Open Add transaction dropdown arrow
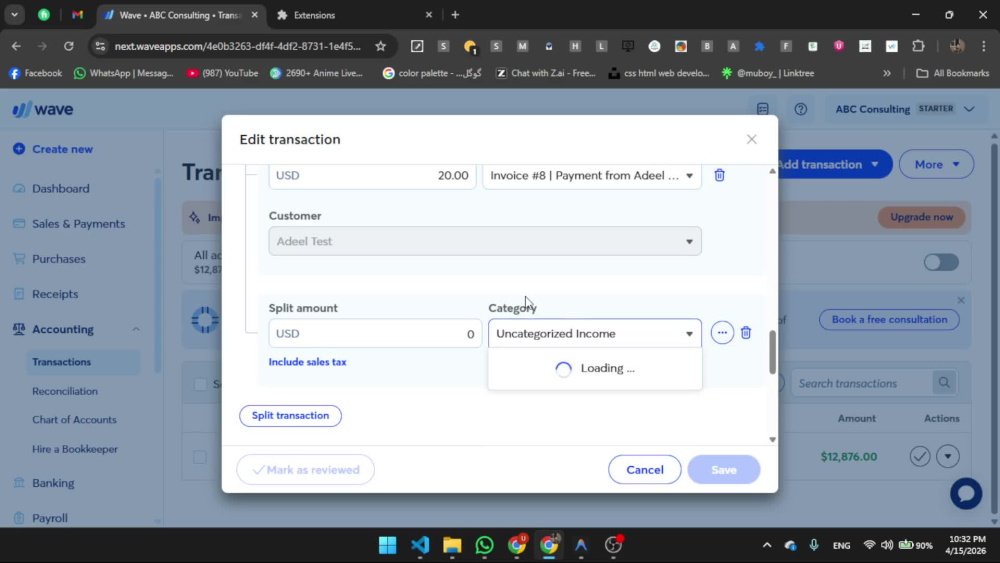This screenshot has width=1000, height=563. coord(874,165)
